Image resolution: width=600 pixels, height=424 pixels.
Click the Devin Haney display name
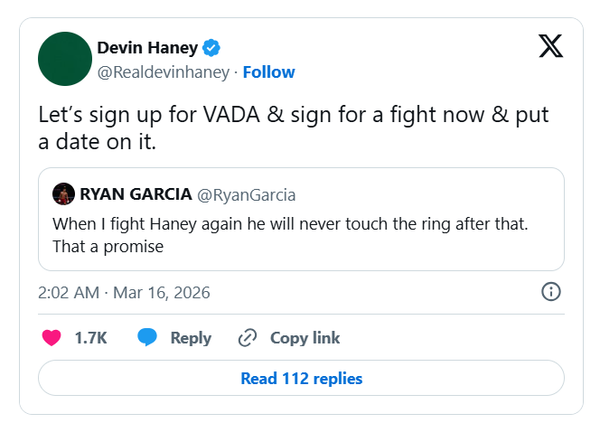click(148, 47)
